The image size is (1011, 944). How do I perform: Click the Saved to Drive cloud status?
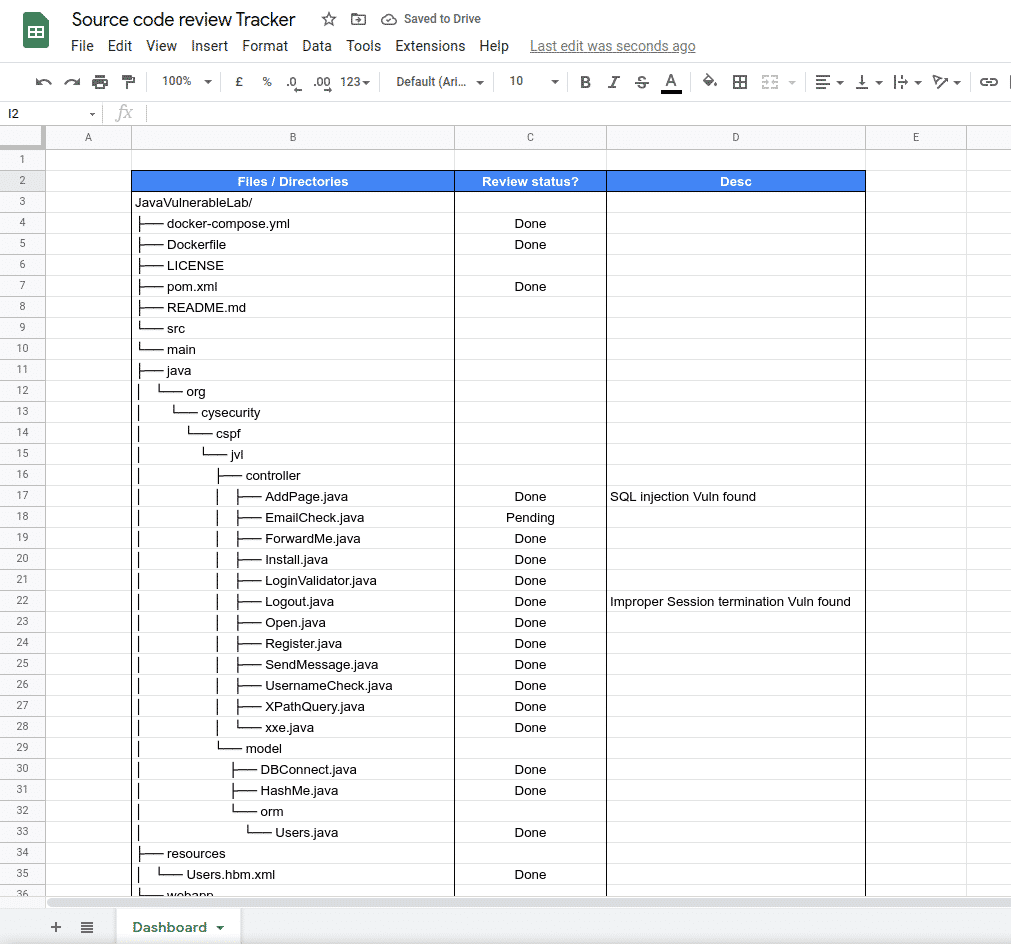[431, 19]
